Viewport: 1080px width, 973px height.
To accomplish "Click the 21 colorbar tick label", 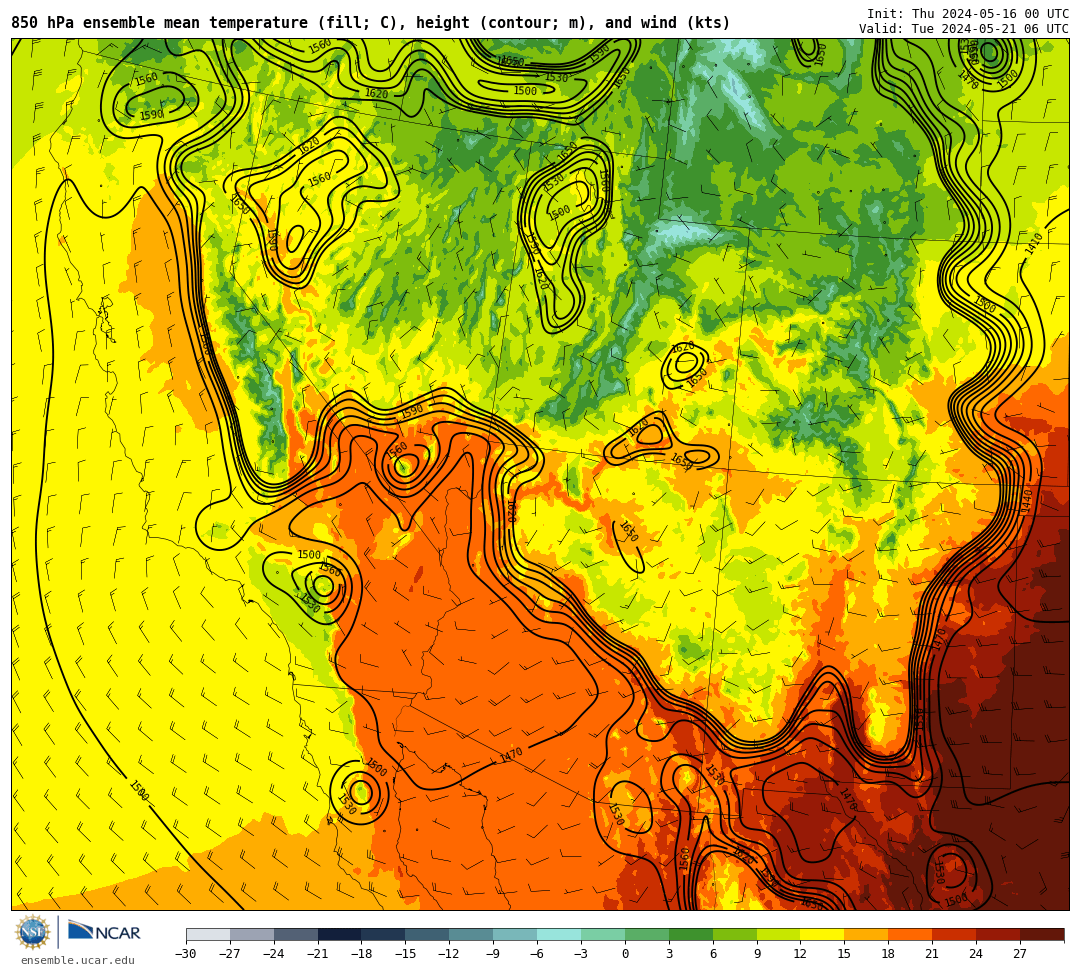I will point(933,954).
